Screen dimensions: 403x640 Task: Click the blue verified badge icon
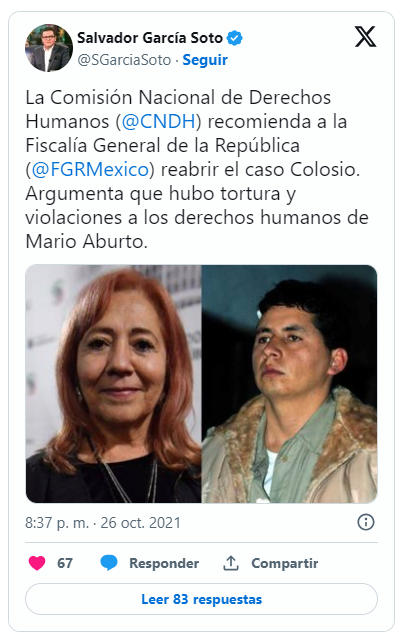click(x=234, y=38)
